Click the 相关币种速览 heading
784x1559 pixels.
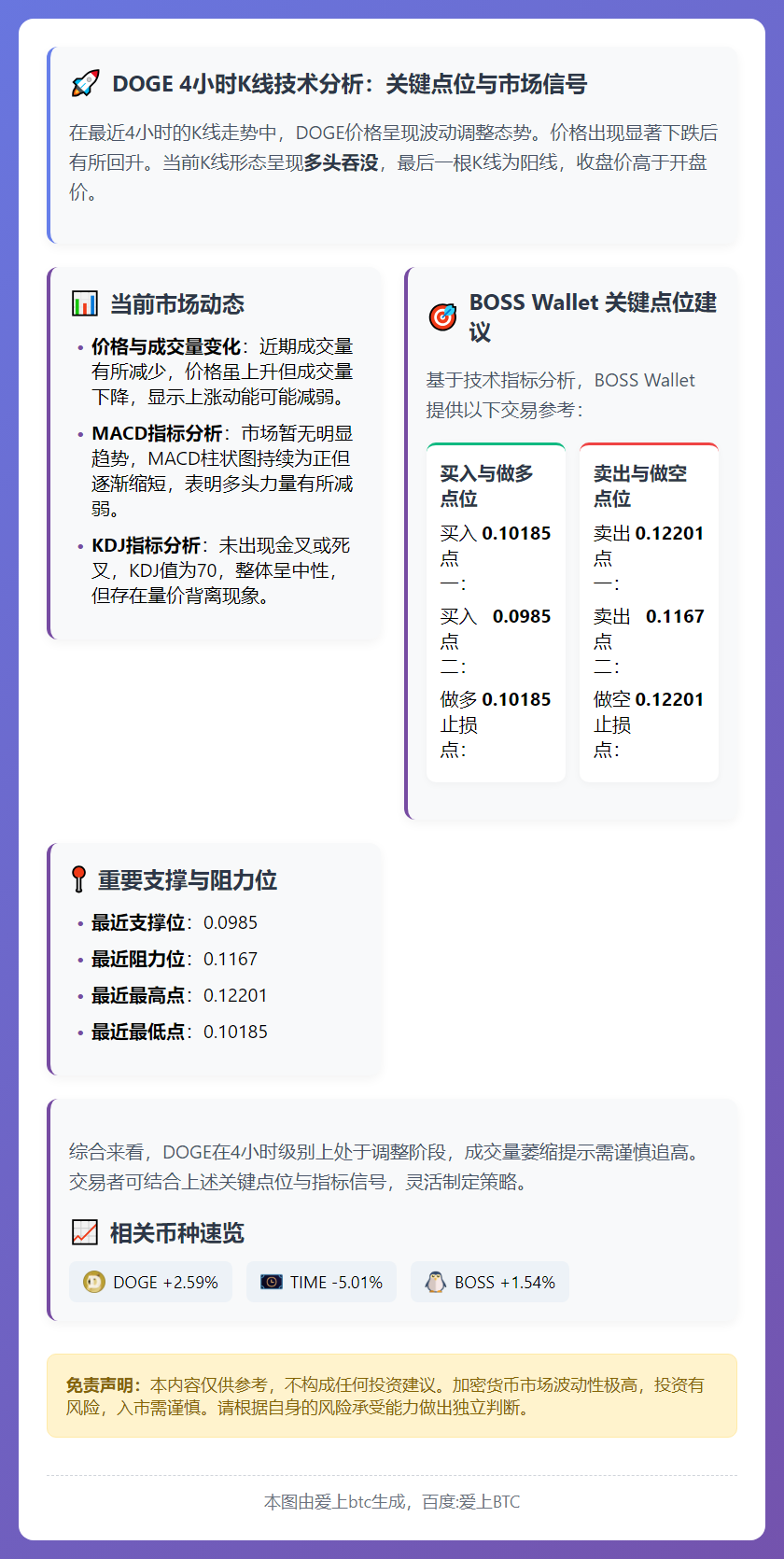[177, 1233]
